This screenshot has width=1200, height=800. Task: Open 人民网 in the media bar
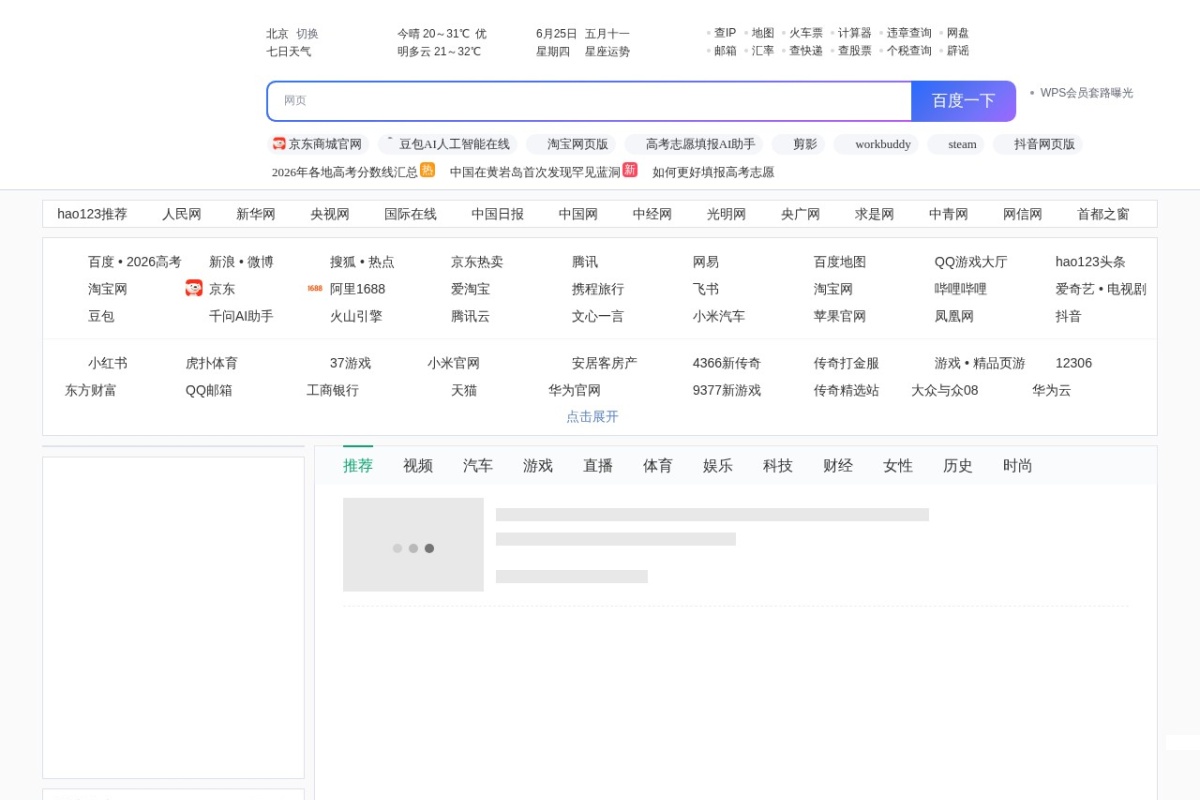click(x=182, y=214)
